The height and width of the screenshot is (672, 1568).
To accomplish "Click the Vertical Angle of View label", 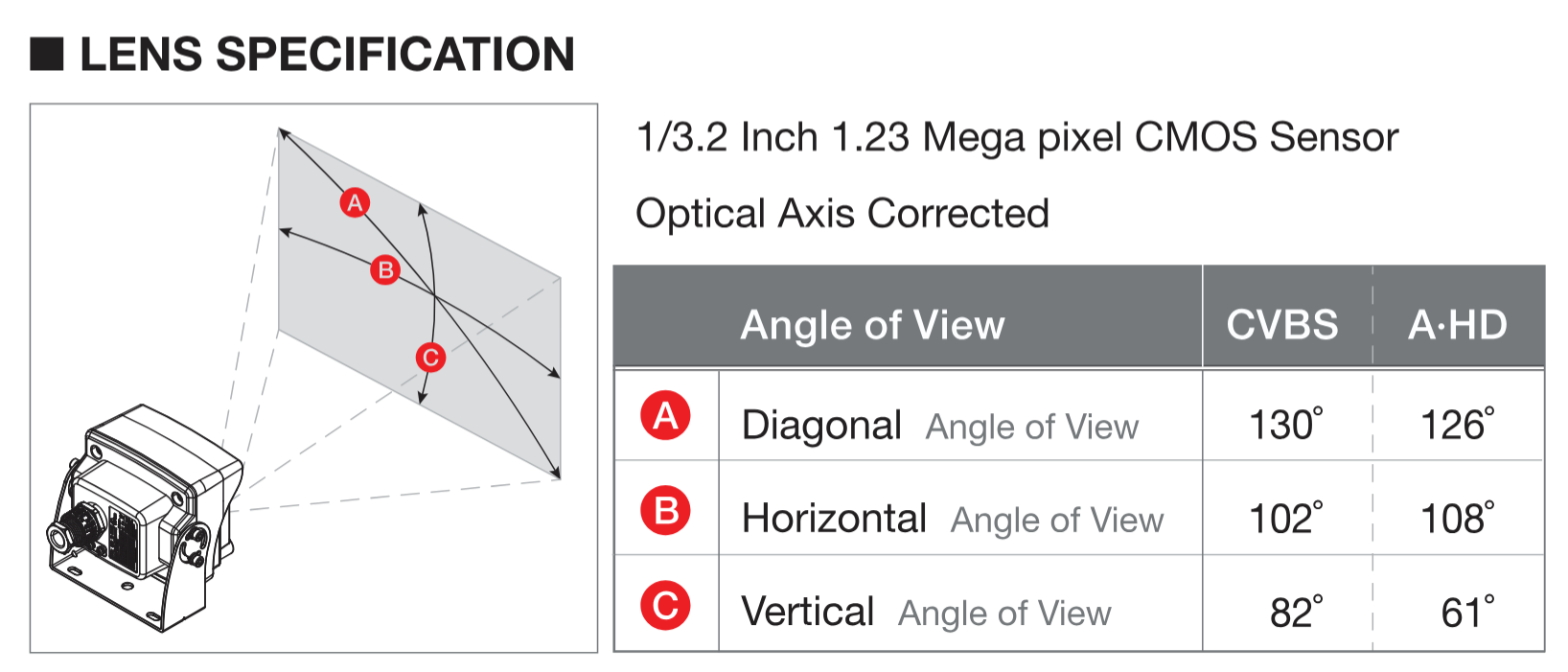I will pos(926,613).
